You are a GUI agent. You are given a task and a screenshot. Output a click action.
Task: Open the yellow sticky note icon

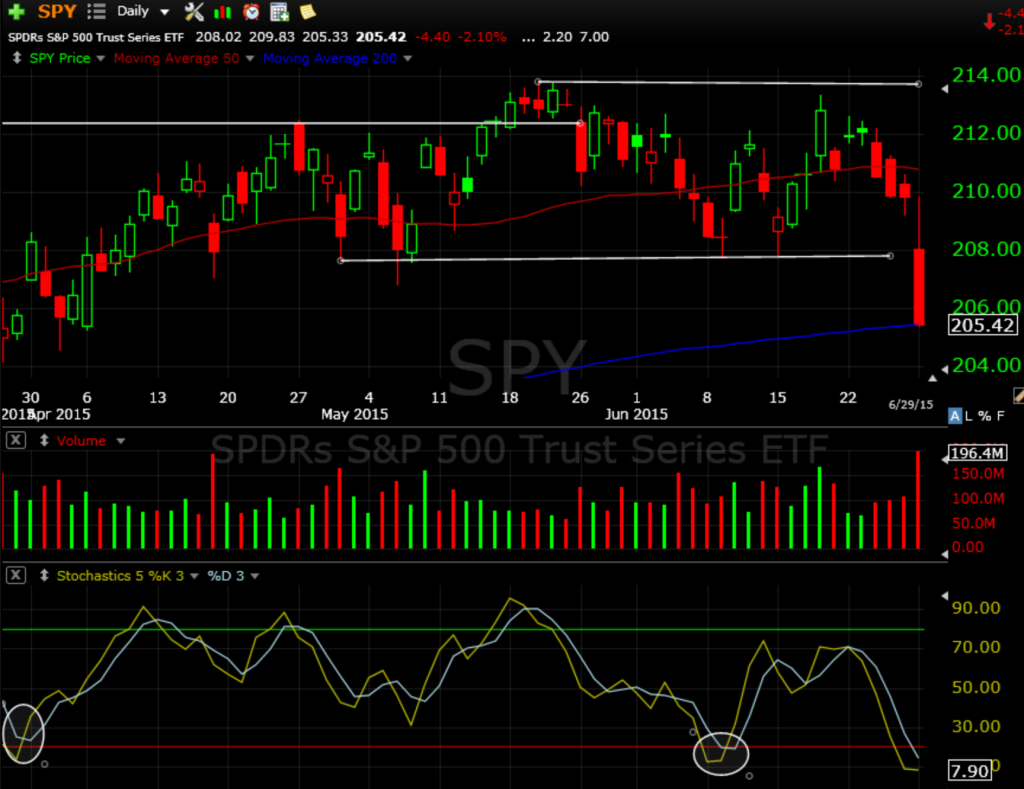click(x=308, y=11)
